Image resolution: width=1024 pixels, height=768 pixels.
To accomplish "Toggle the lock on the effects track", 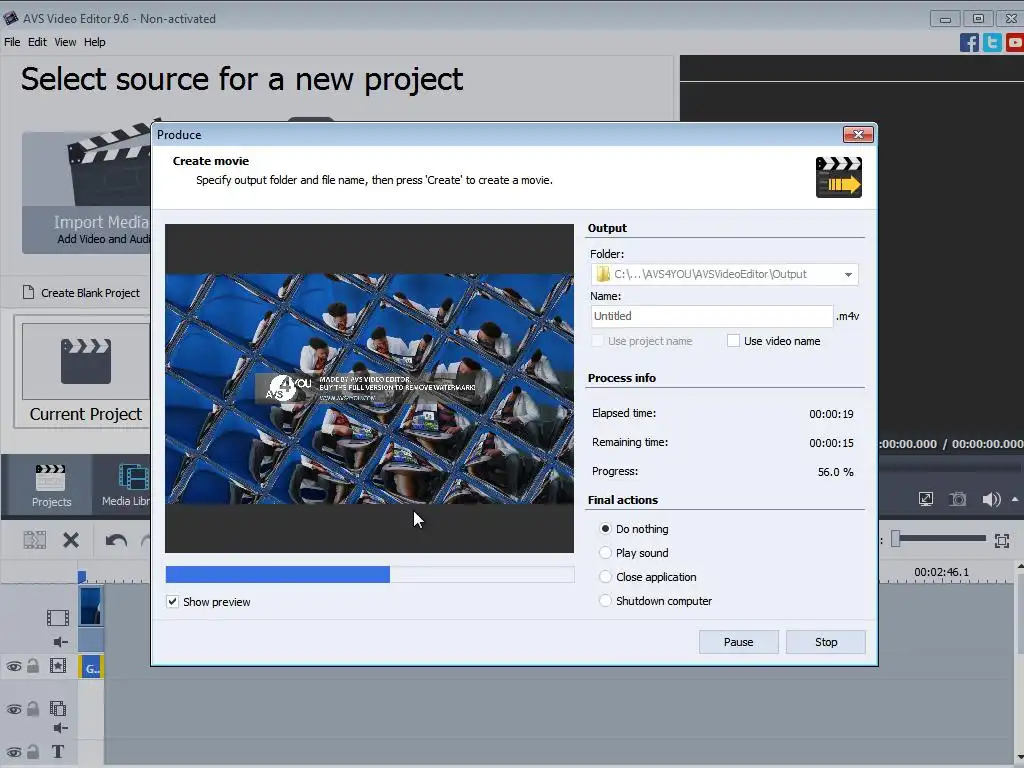I will coord(33,665).
